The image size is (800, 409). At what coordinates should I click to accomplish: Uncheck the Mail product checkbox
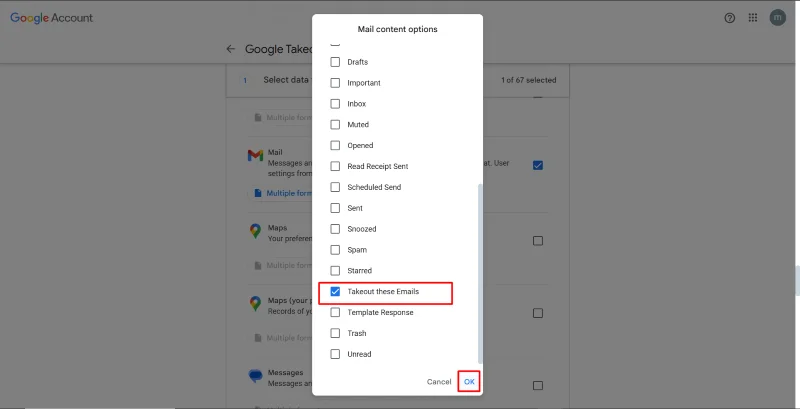(x=538, y=165)
